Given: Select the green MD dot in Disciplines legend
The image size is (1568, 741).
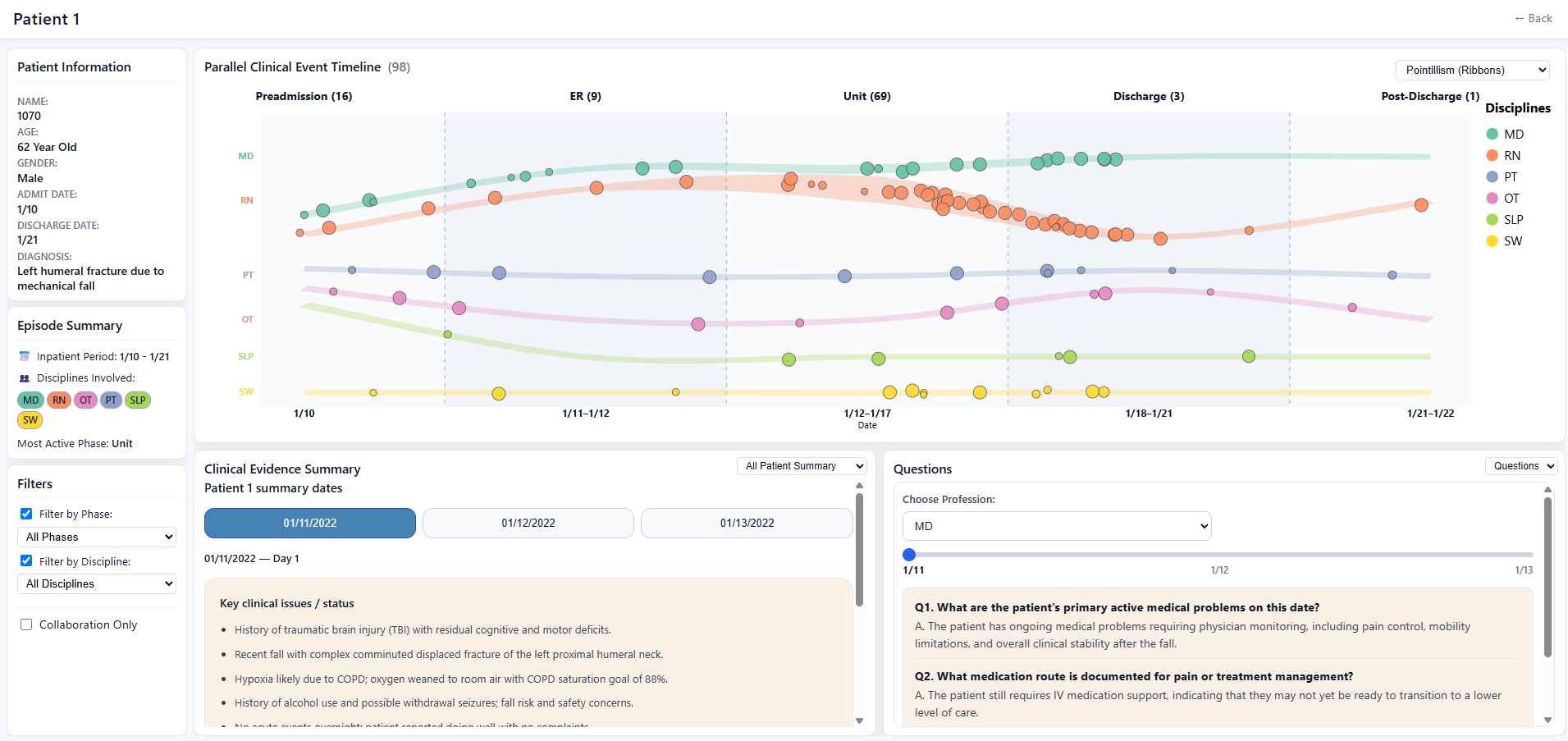Looking at the screenshot, I should [x=1493, y=134].
